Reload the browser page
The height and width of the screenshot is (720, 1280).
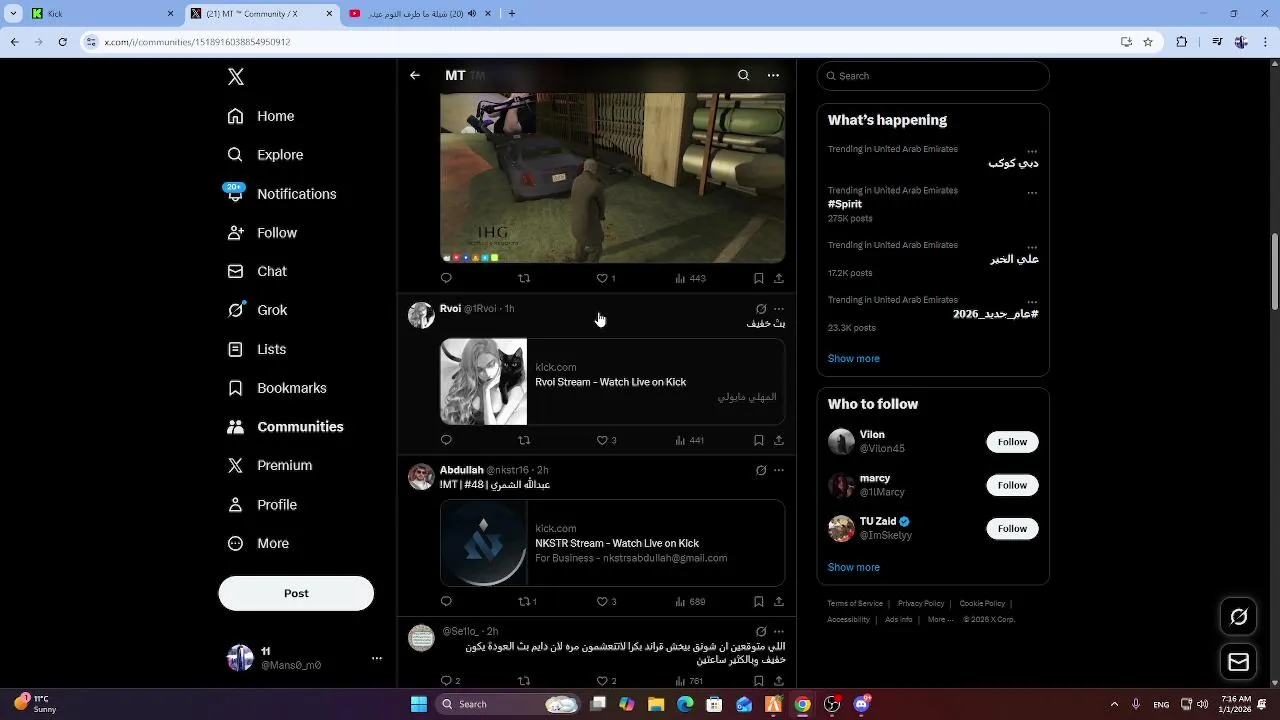coord(62,42)
